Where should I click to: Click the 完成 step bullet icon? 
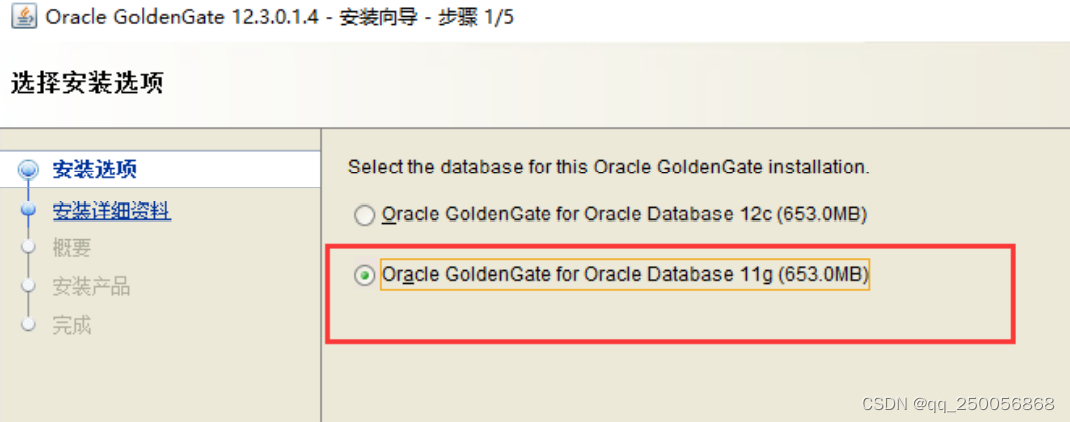(x=29, y=325)
